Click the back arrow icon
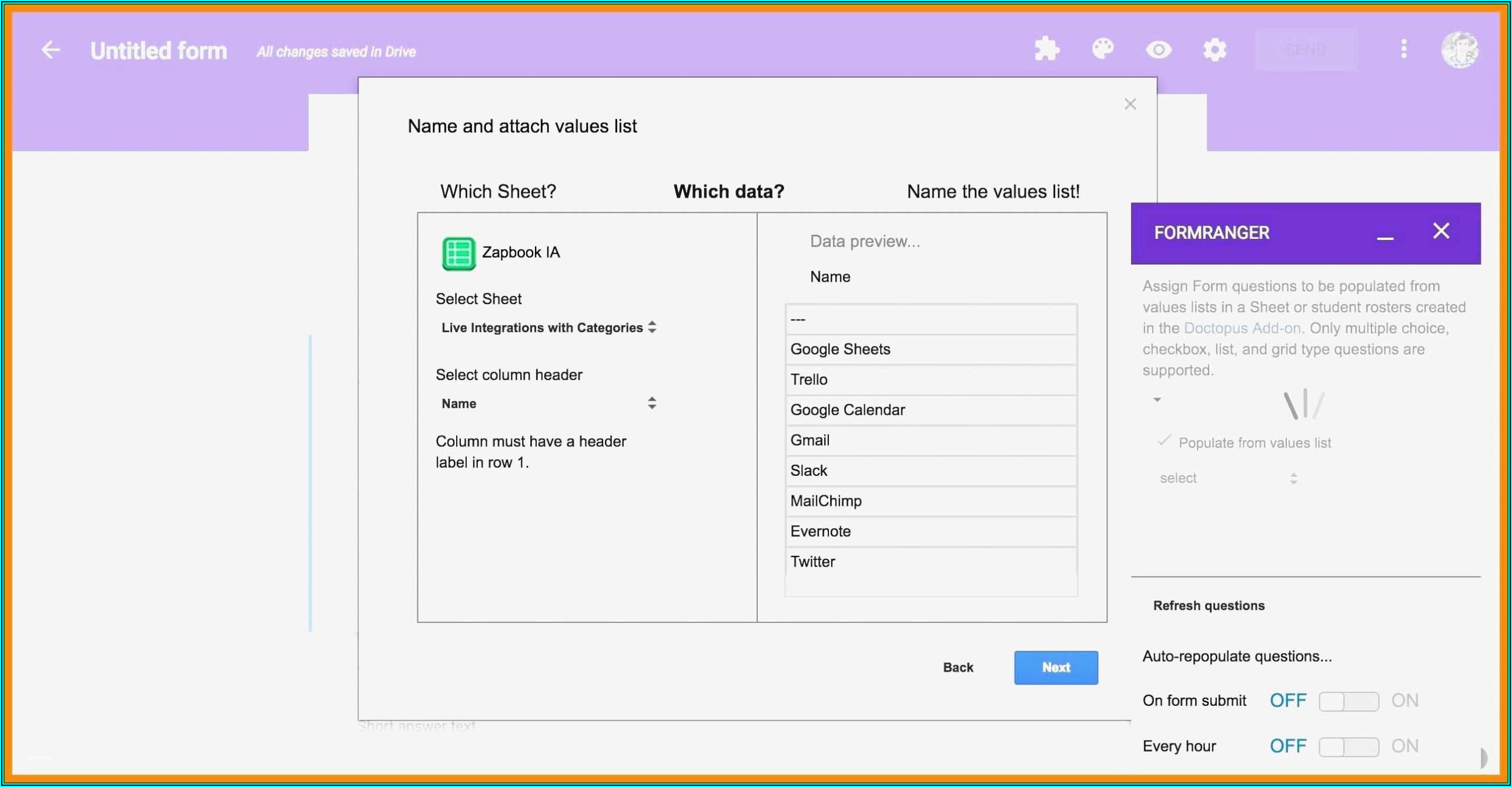The height and width of the screenshot is (787, 1512). (51, 50)
